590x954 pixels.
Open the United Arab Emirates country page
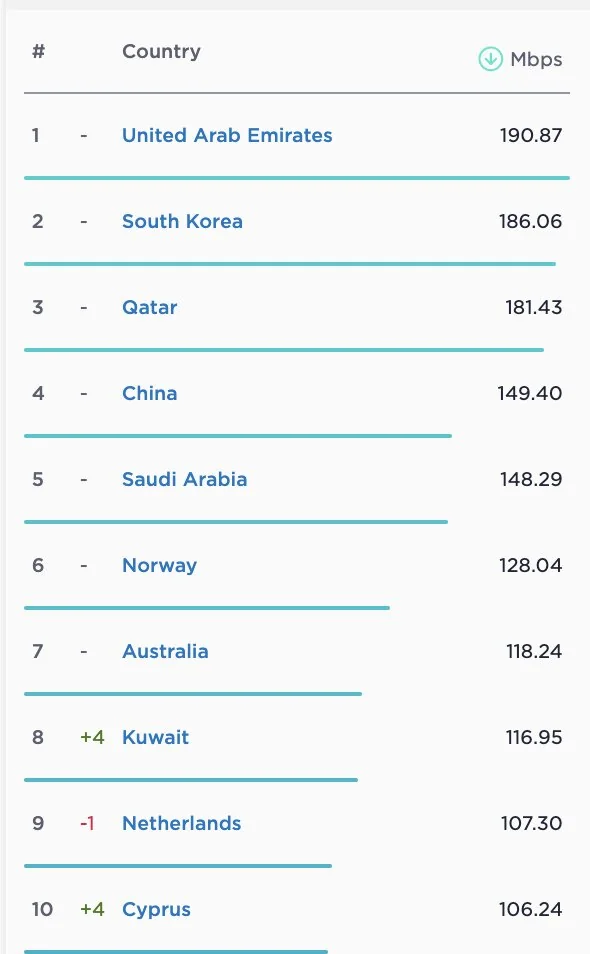[x=226, y=135]
